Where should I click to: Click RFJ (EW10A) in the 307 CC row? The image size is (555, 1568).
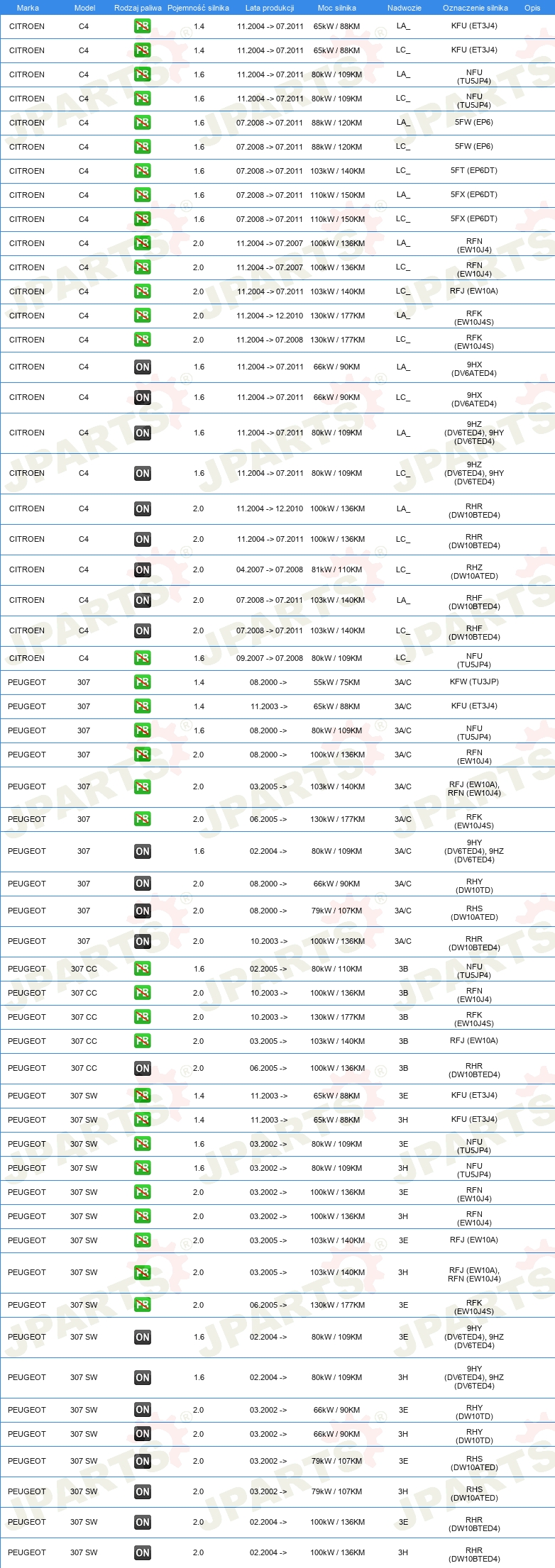click(x=474, y=1041)
